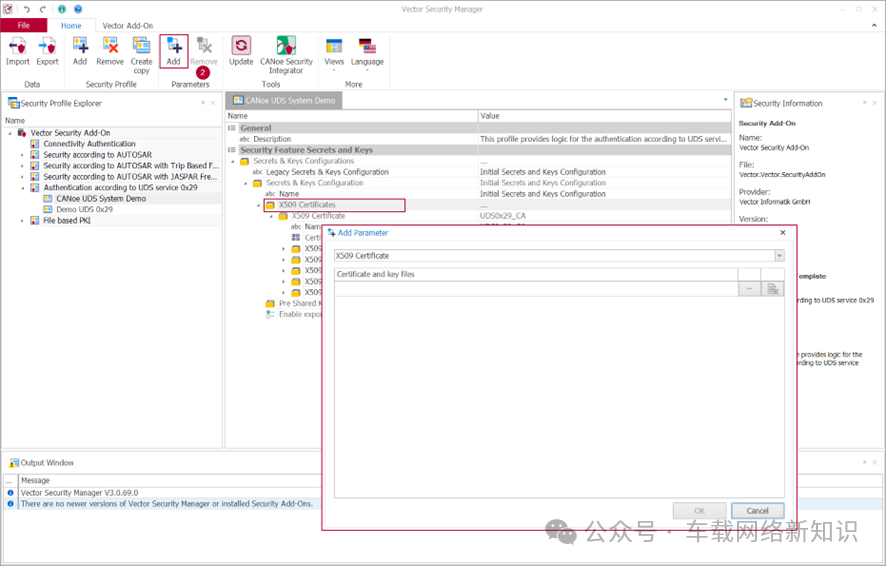The height and width of the screenshot is (566, 886).
Task: Open the X509 Certificate combo box dropdown
Action: coord(779,256)
